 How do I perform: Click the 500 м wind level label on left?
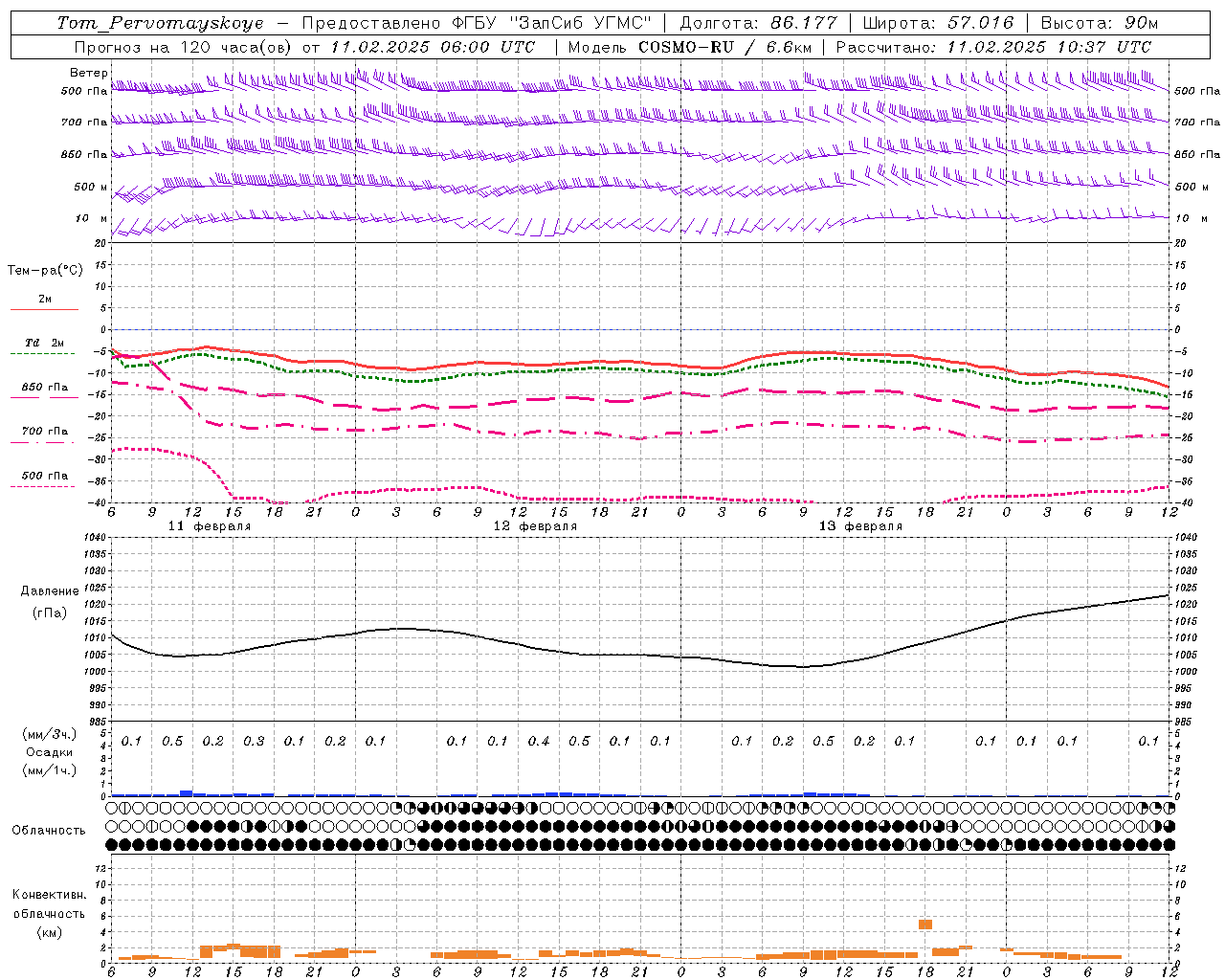pos(92,187)
